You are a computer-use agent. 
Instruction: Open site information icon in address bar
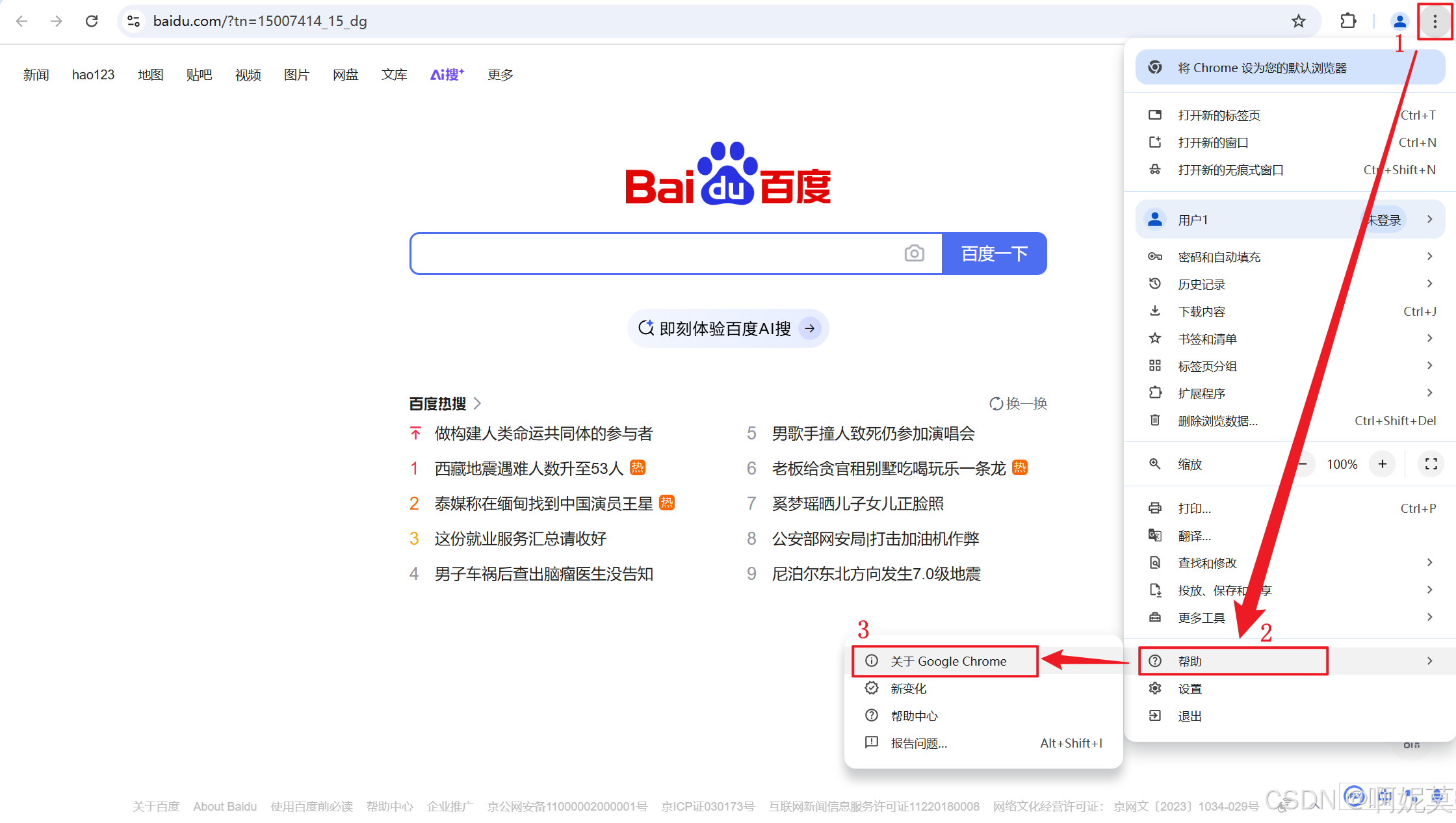point(133,21)
